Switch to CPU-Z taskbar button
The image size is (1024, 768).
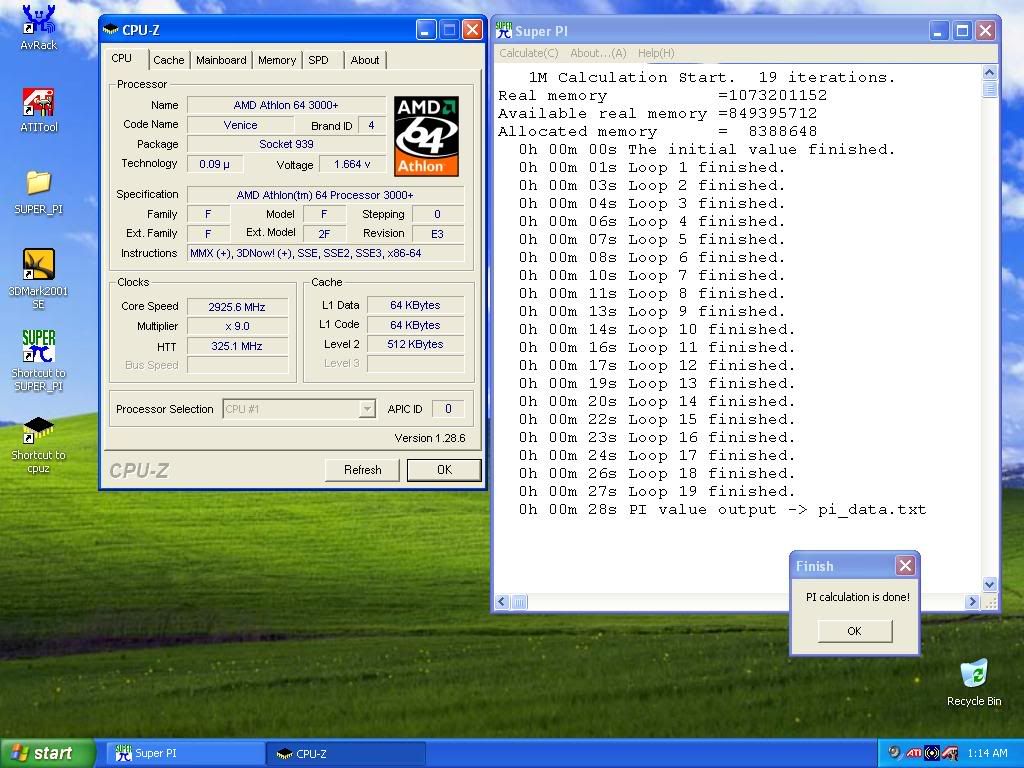click(x=347, y=753)
